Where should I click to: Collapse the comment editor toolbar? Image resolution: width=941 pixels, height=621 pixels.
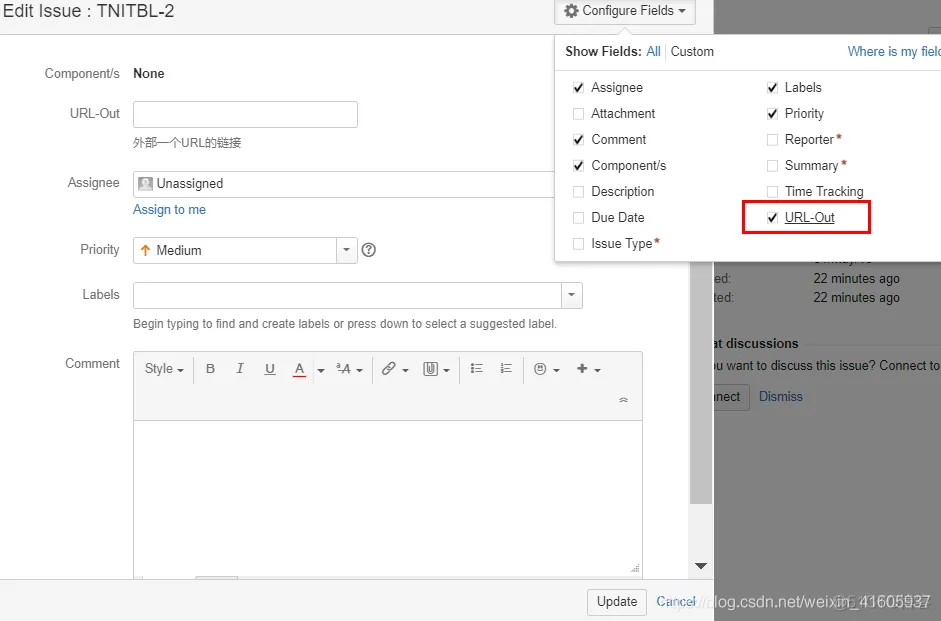624,400
